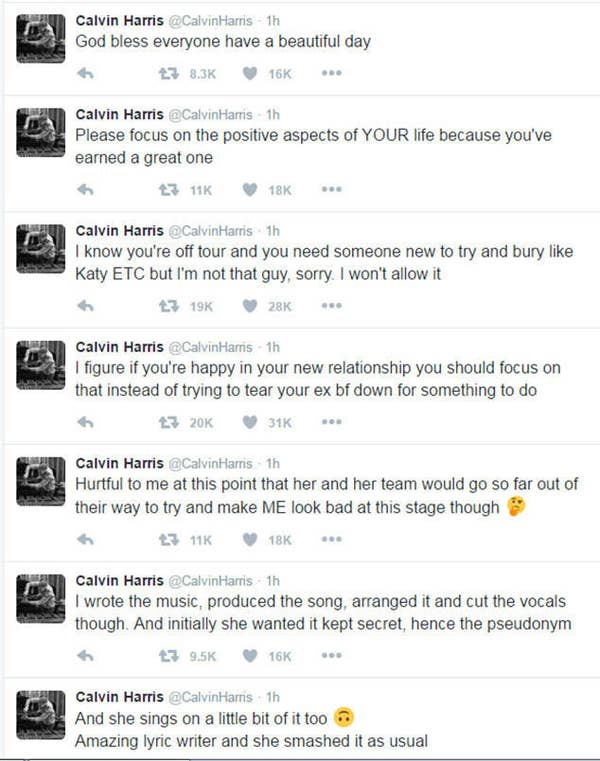Click the heart on the tweet with 31K likes
Image resolution: width=600 pixels, height=761 pixels.
(x=250, y=423)
